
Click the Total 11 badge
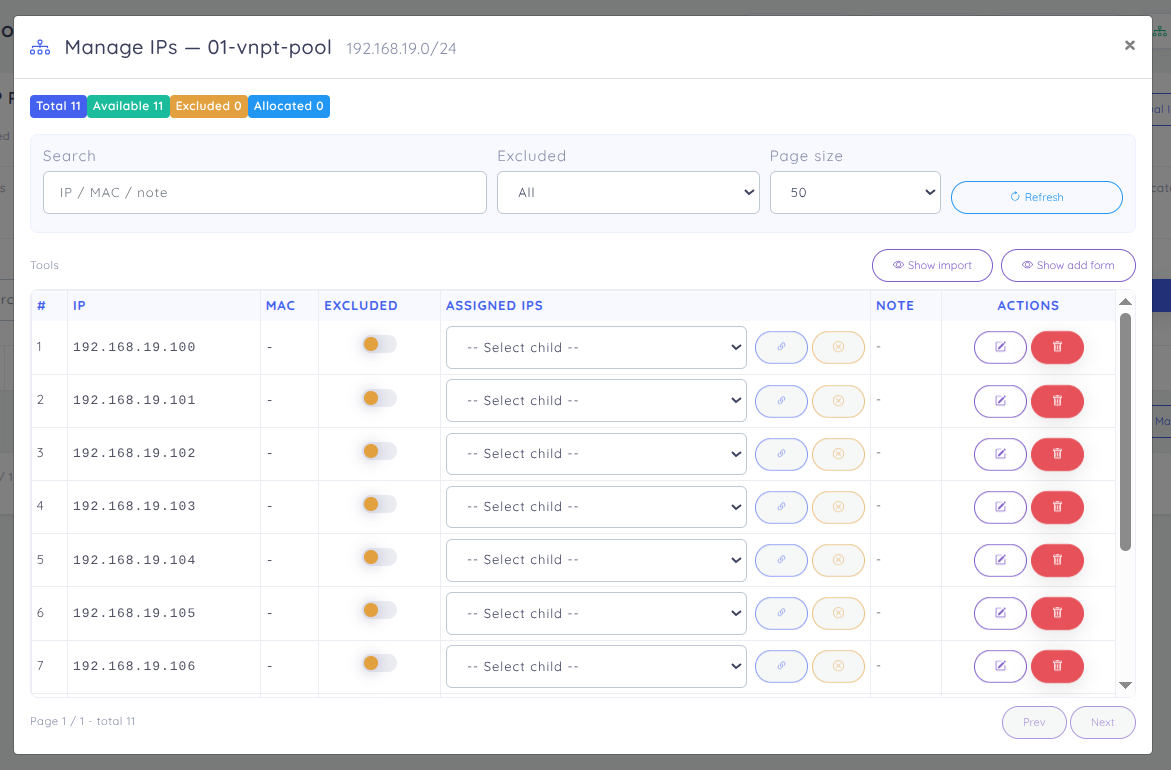(x=58, y=106)
